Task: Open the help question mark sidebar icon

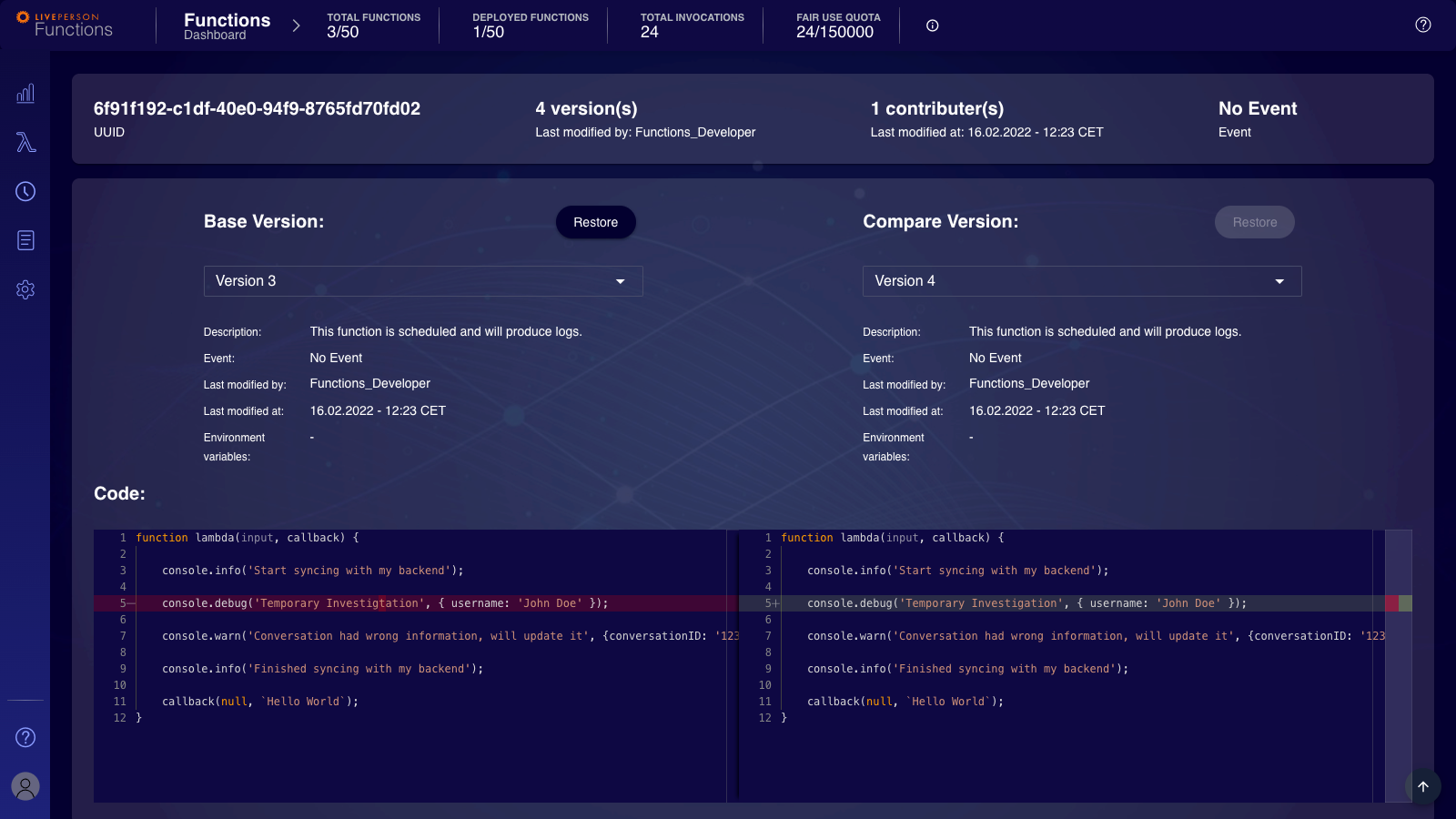Action: [25, 737]
